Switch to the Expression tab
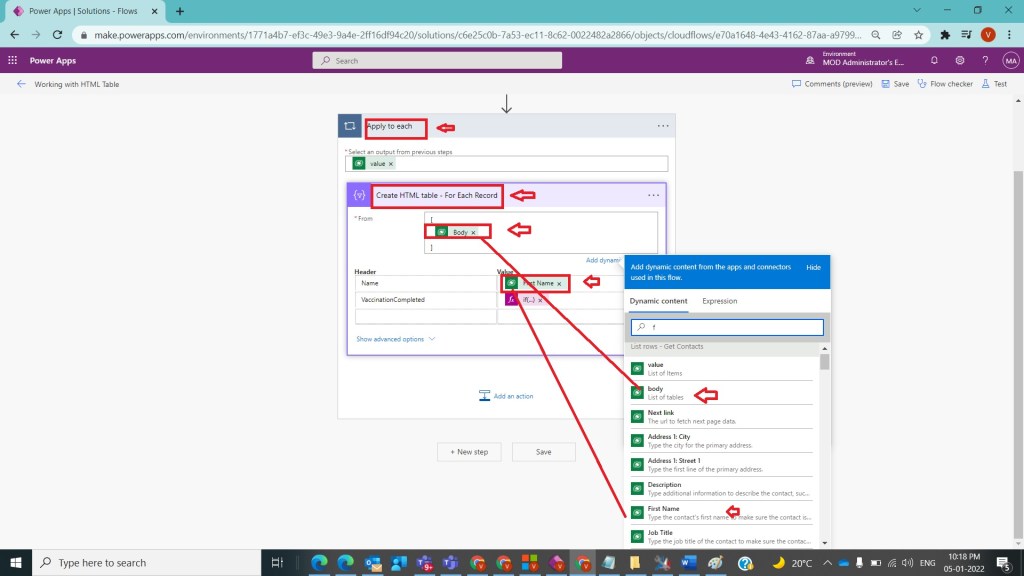Viewport: 1024px width, 576px height. coord(719,301)
